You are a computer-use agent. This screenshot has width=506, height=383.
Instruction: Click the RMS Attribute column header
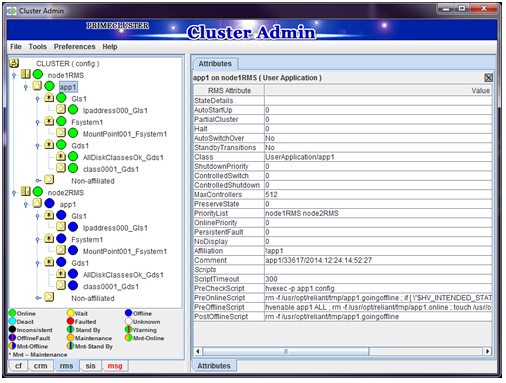(x=229, y=91)
